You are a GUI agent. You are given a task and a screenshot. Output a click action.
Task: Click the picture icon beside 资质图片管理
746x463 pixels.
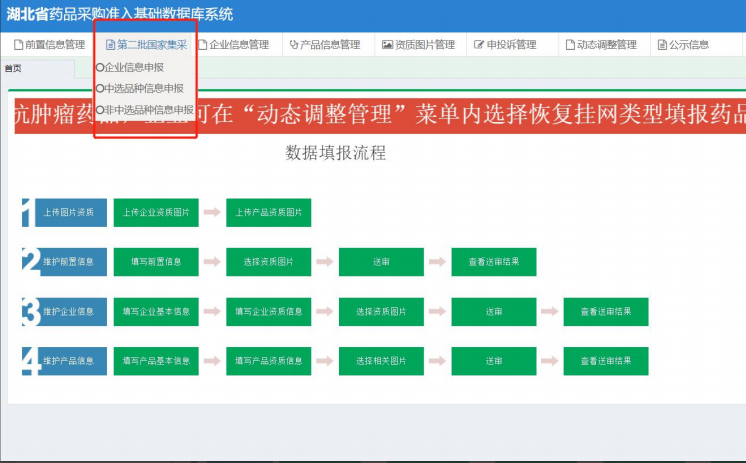[387, 45]
